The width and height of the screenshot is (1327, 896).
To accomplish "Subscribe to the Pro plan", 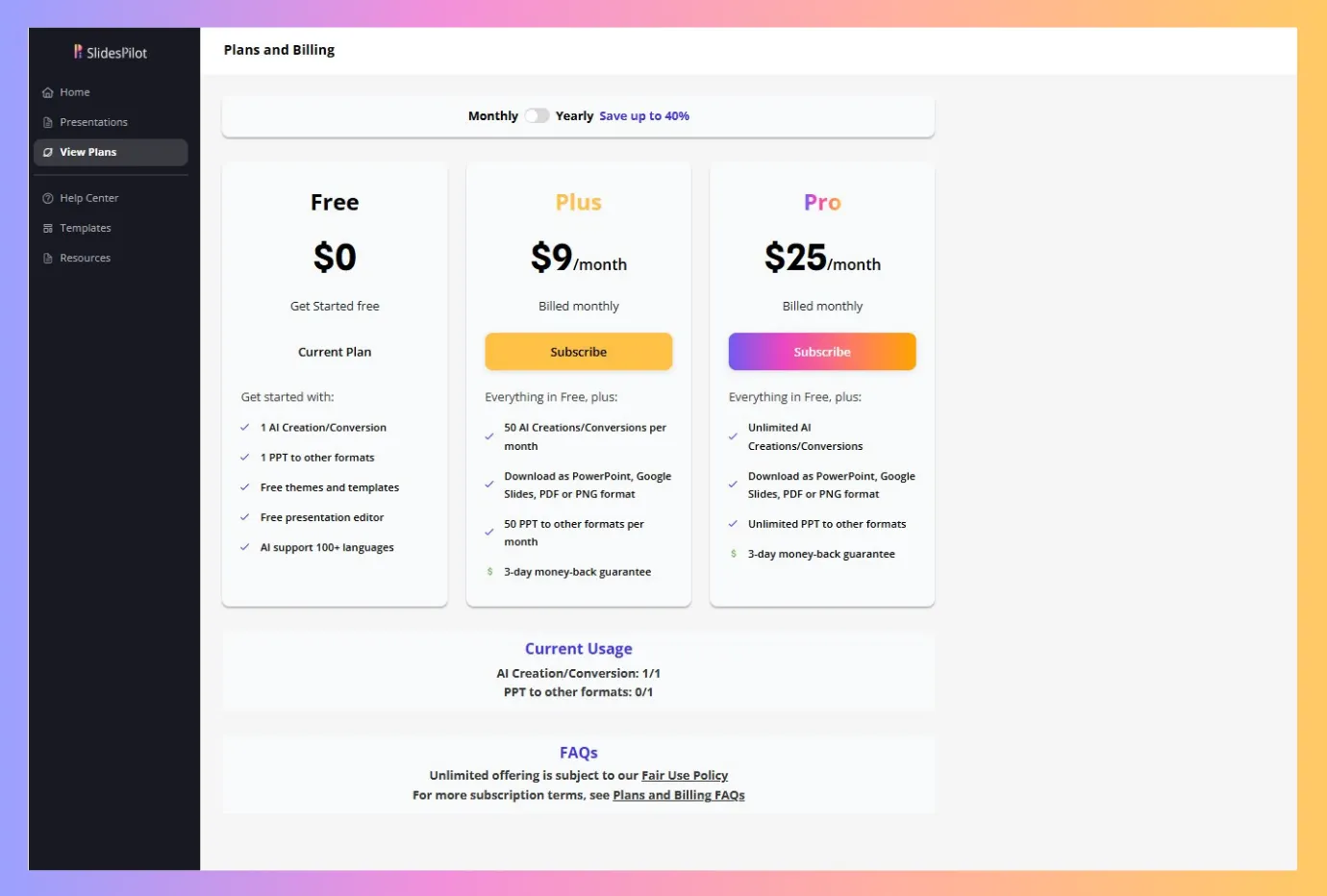I will (x=822, y=352).
